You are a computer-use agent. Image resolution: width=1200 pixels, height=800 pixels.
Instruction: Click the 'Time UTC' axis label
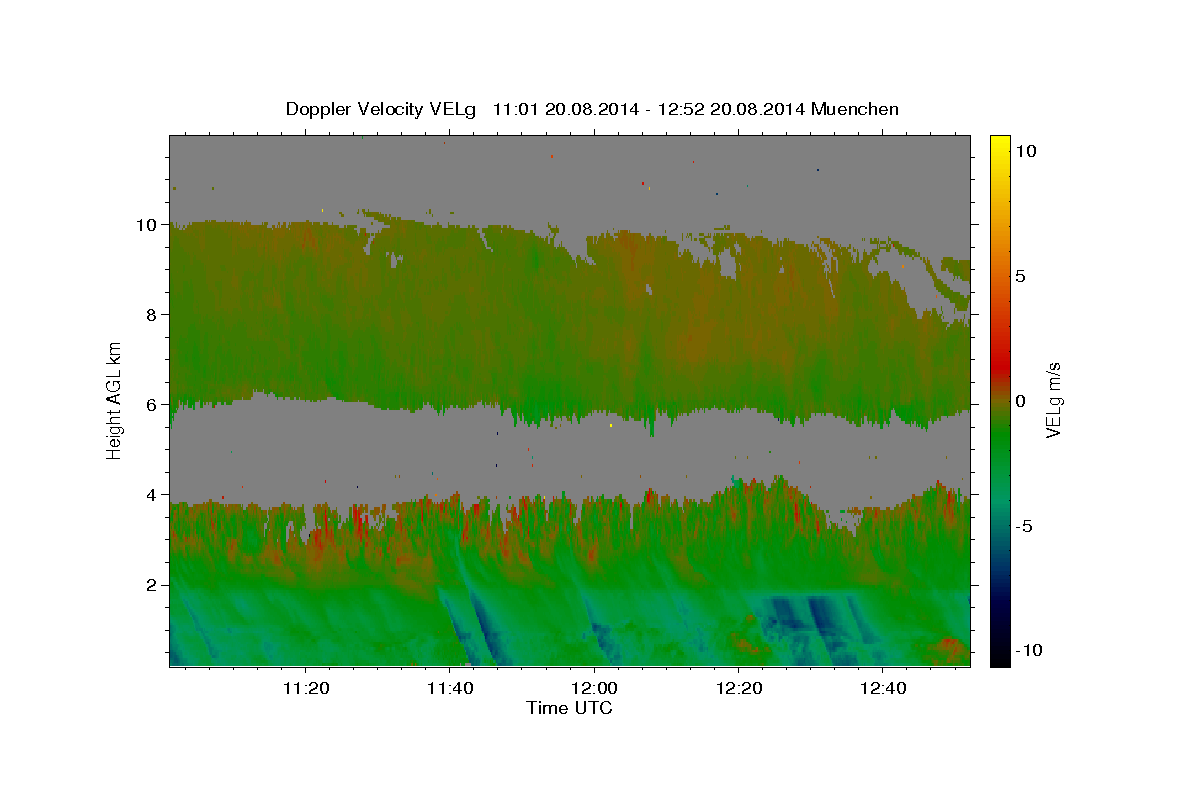(x=569, y=708)
